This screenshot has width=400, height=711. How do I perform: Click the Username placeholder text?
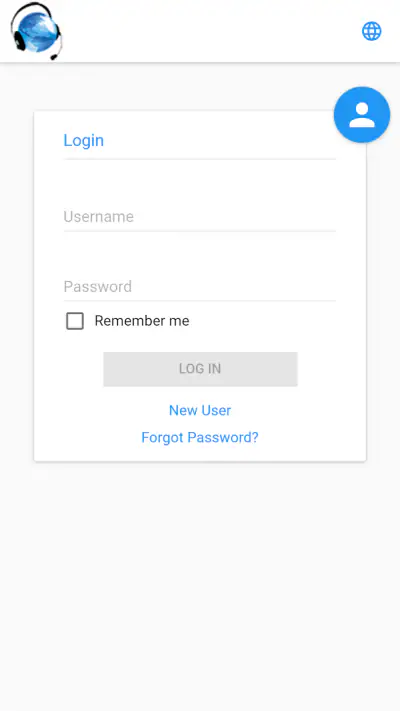(98, 217)
